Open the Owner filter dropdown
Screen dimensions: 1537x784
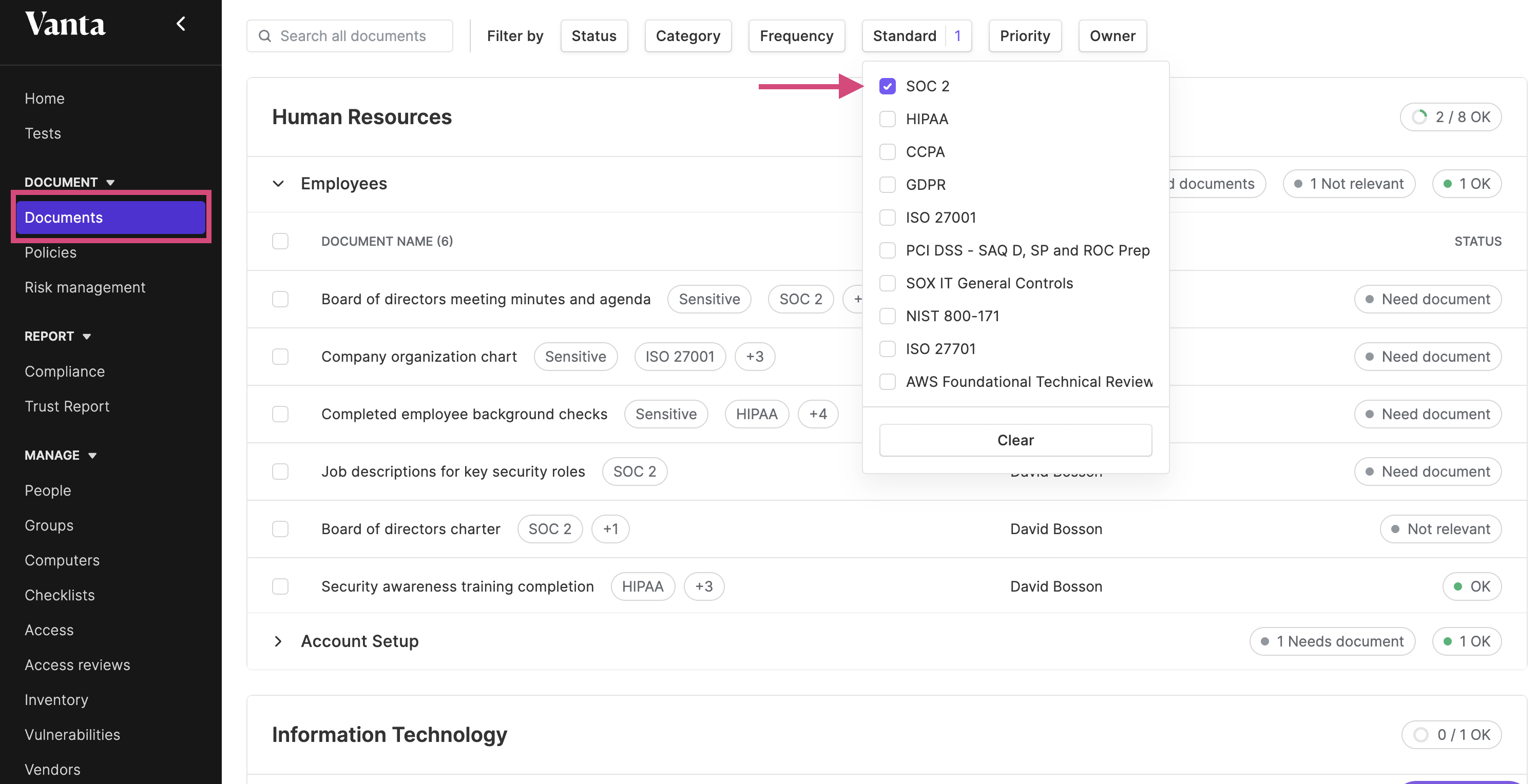coord(1112,36)
